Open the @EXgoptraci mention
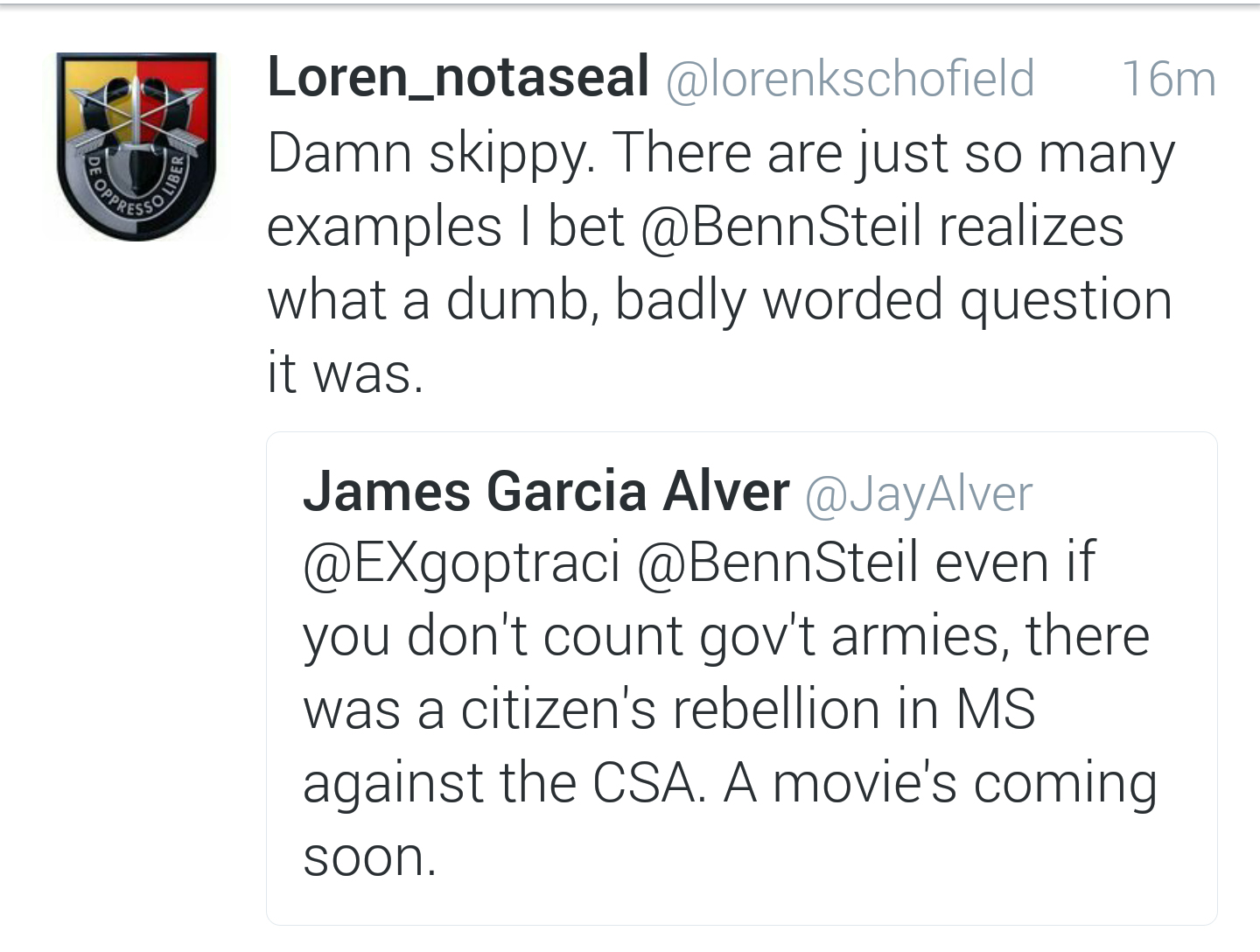The image size is (1260, 952). [x=462, y=562]
